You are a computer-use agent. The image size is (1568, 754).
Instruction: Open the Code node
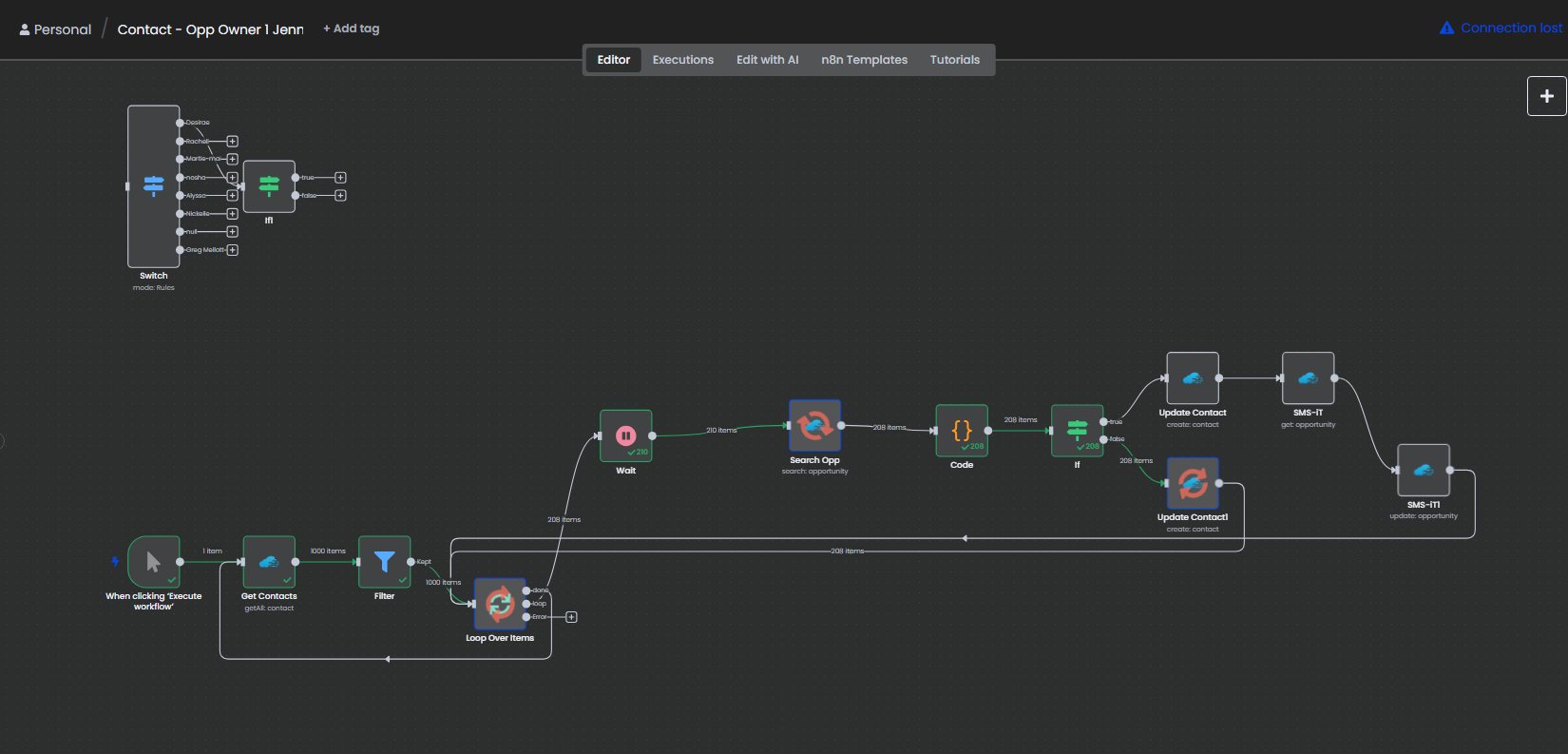click(962, 430)
